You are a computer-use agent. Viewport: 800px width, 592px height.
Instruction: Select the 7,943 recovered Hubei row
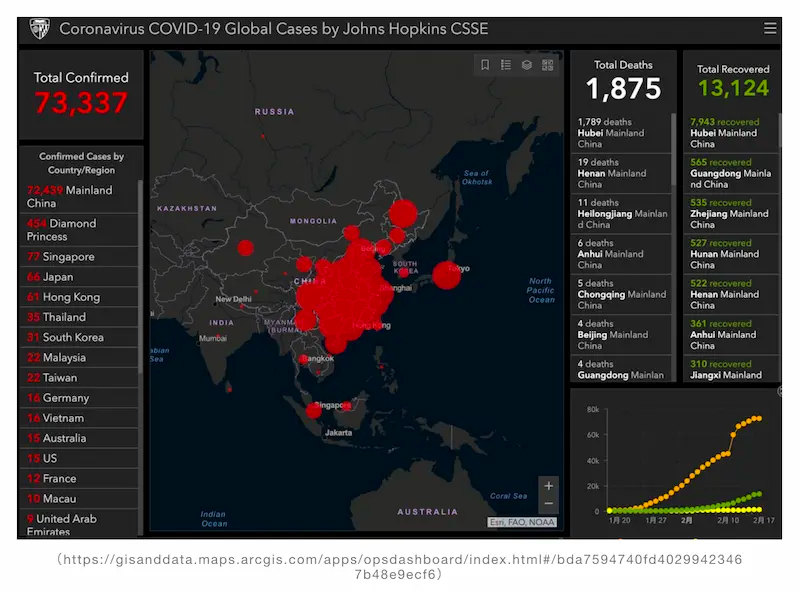[x=731, y=133]
